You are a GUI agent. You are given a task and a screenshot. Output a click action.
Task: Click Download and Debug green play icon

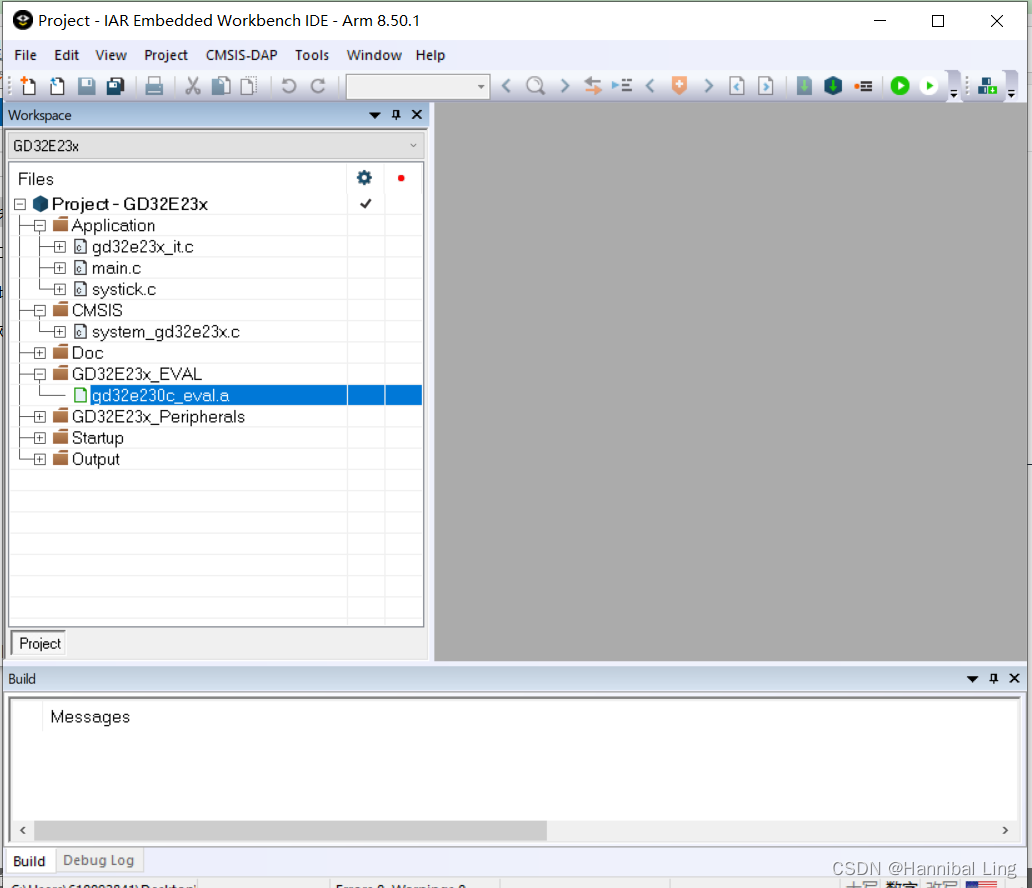pos(900,86)
